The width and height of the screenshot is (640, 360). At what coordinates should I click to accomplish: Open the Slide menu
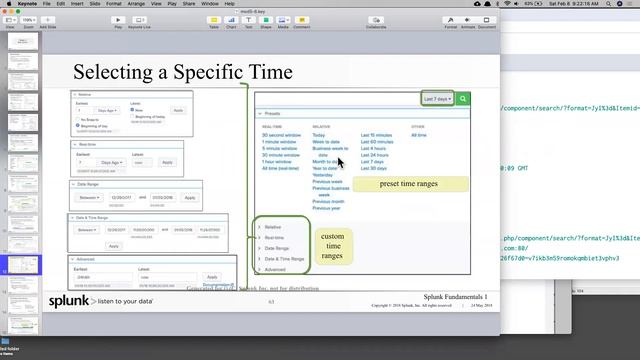tap(95, 4)
